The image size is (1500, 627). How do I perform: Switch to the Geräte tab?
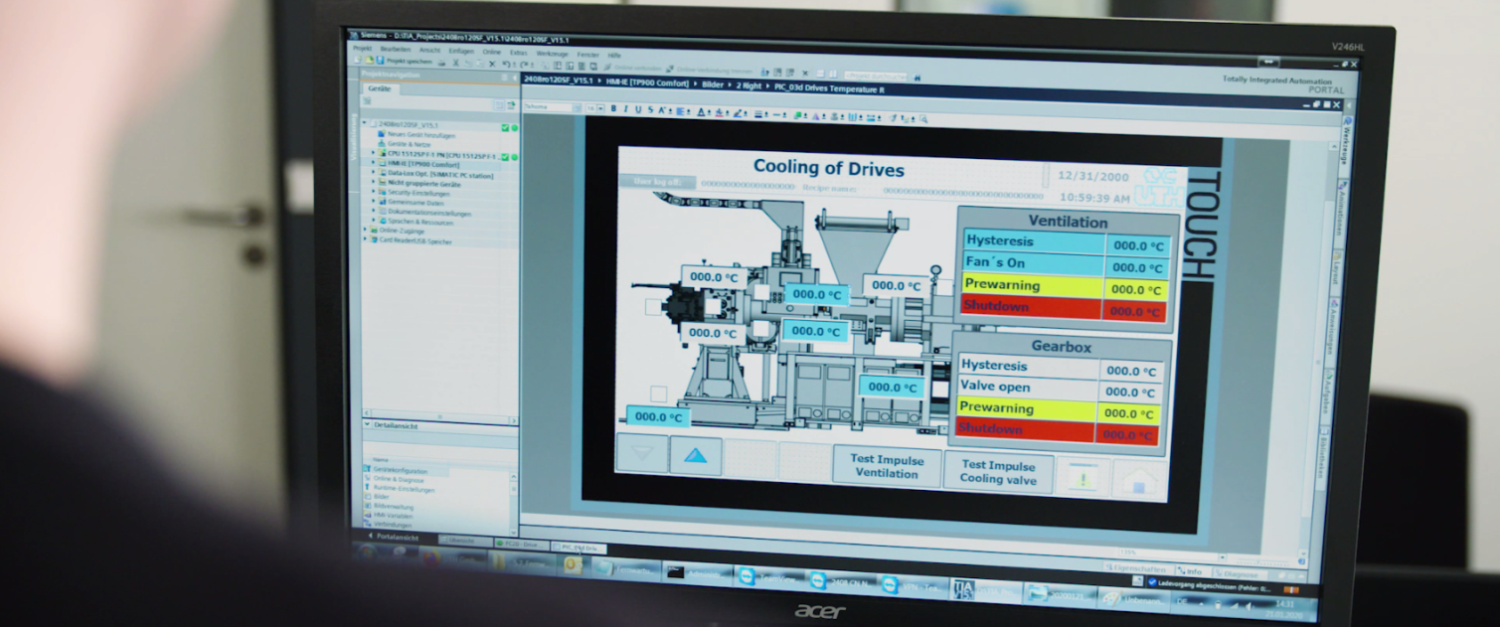[x=380, y=89]
